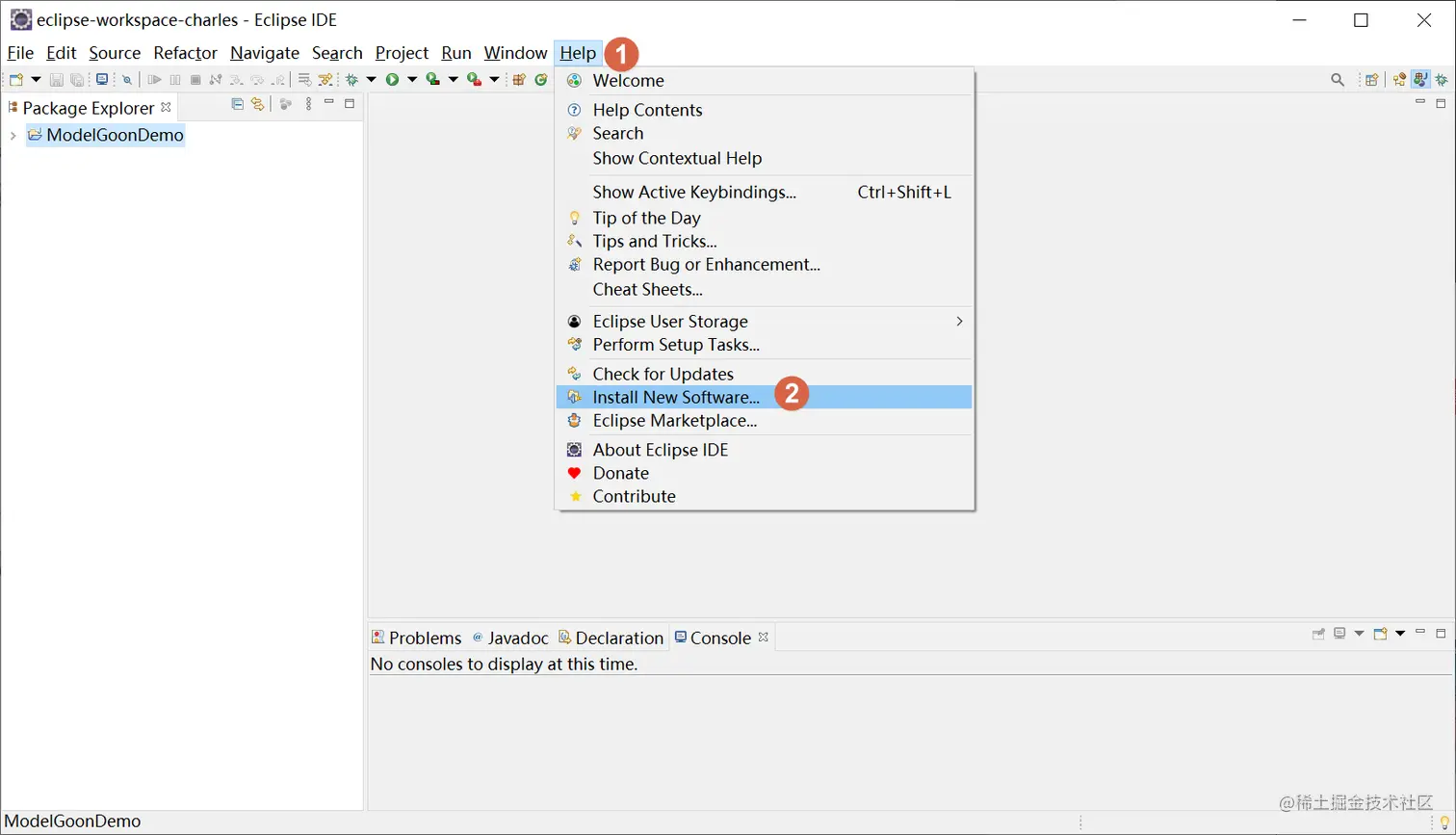Click the Suspend debug icon
This screenshot has width=1456, height=835.
[175, 80]
